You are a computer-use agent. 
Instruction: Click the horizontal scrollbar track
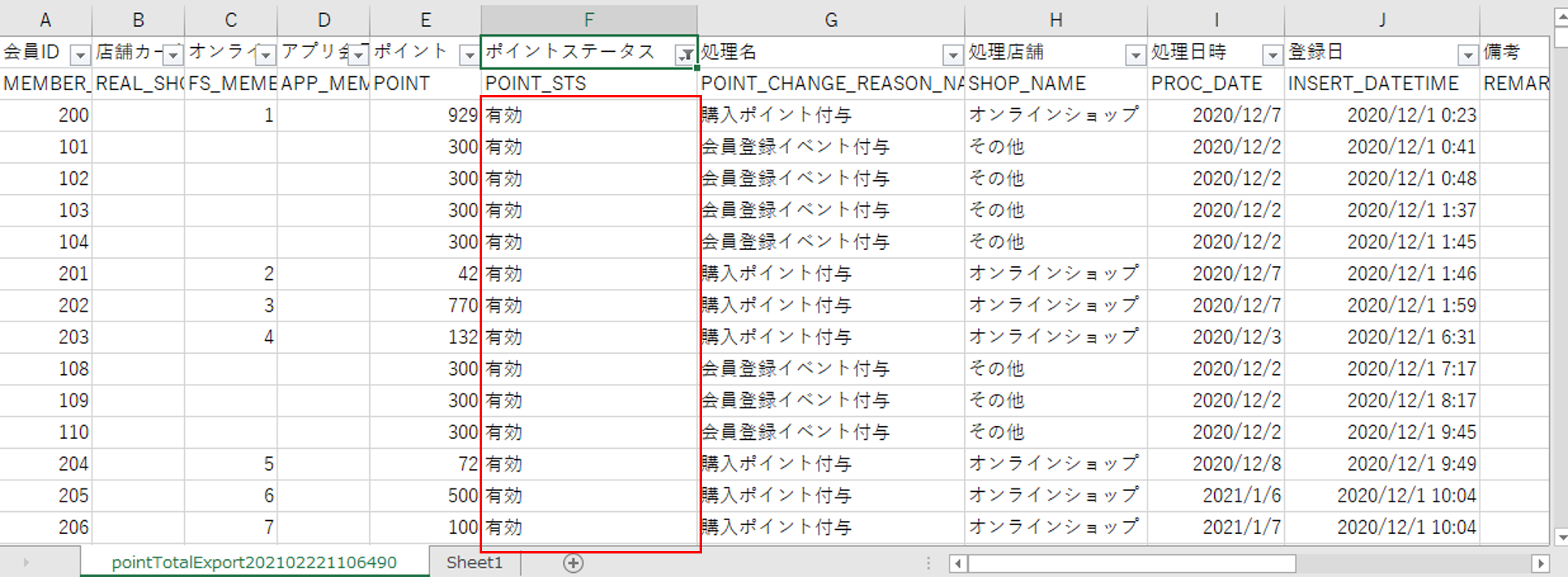[1412, 563]
